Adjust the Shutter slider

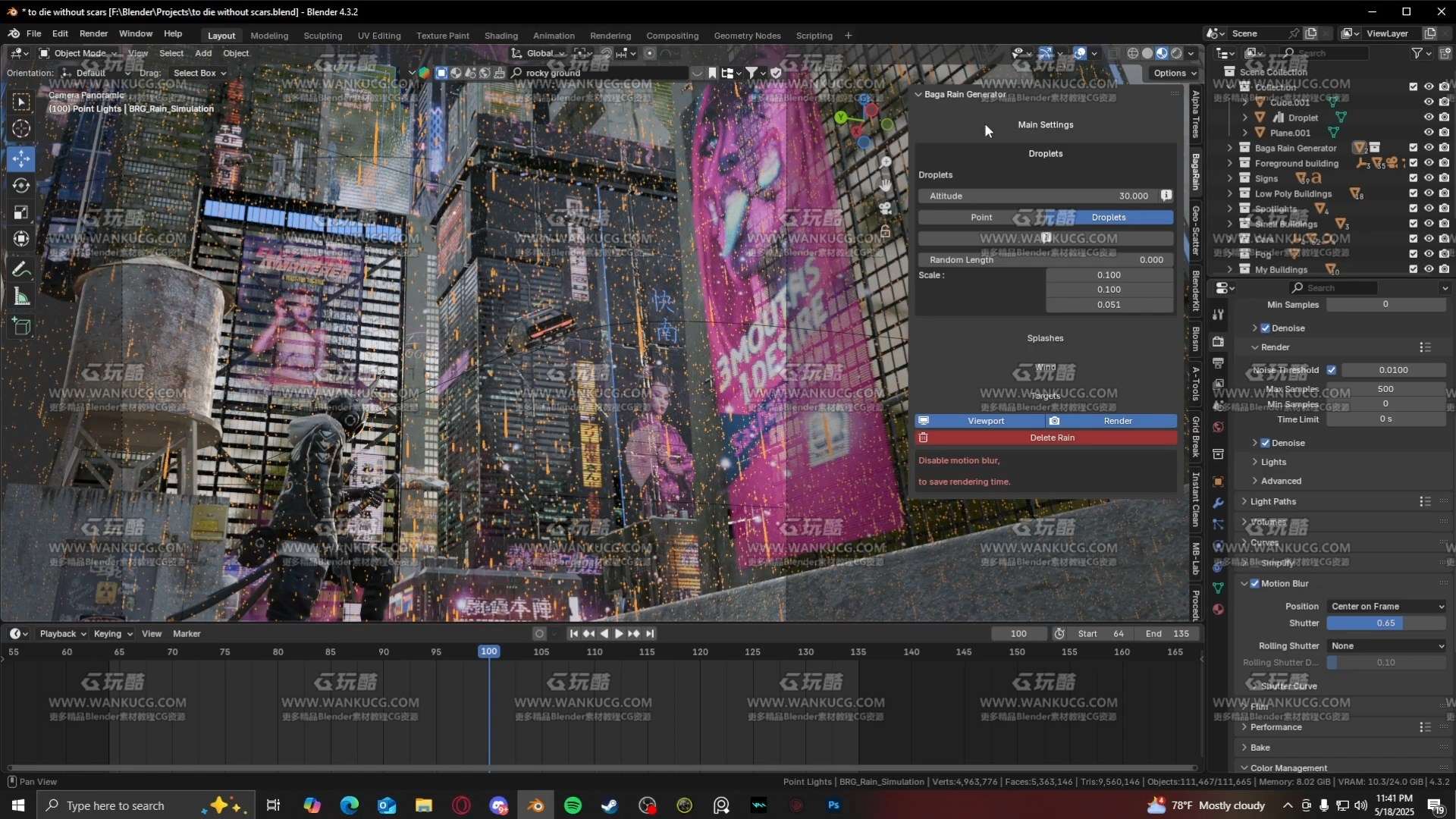[x=1385, y=623]
